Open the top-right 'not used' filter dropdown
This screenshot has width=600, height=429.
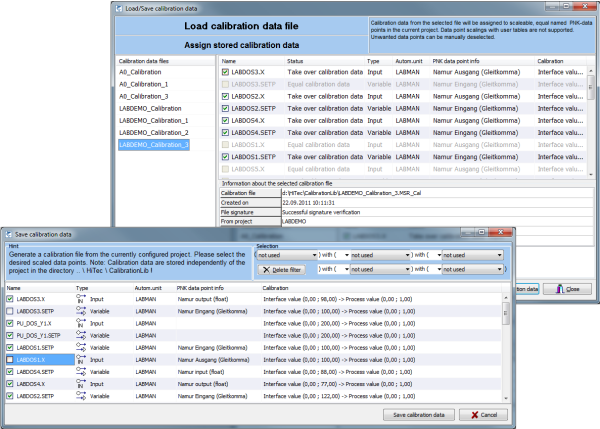[x=473, y=255]
